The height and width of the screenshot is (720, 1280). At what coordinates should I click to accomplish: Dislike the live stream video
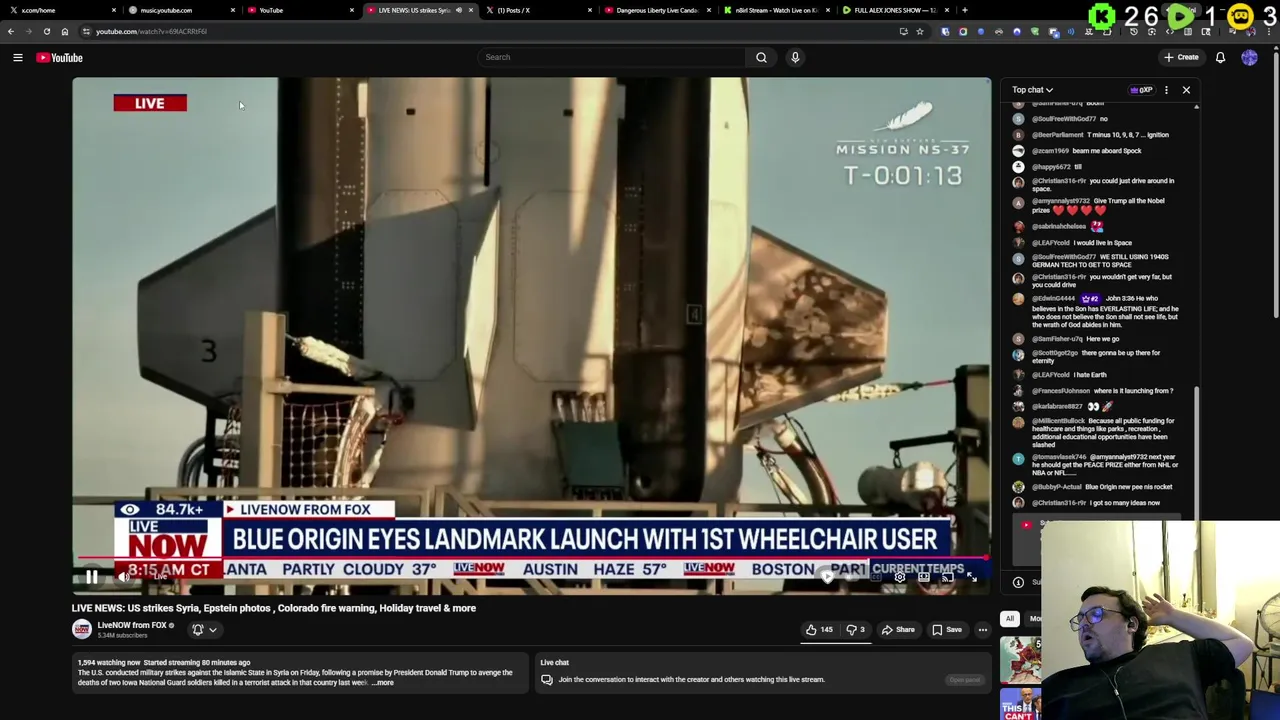pos(856,630)
